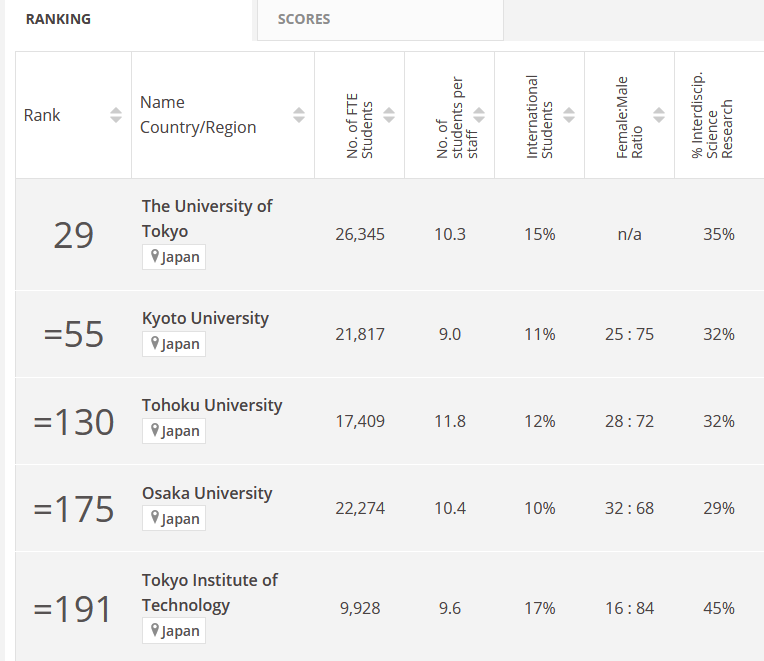This screenshot has width=764, height=661.
Task: Click map pin icon in Osaka University row
Action: tap(155, 517)
